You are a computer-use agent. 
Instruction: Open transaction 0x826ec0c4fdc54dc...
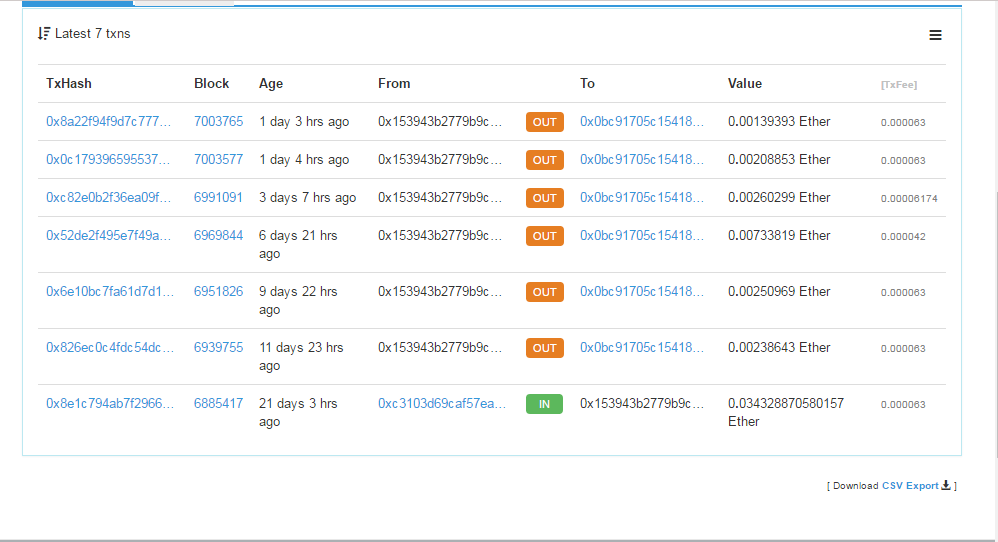coord(109,348)
